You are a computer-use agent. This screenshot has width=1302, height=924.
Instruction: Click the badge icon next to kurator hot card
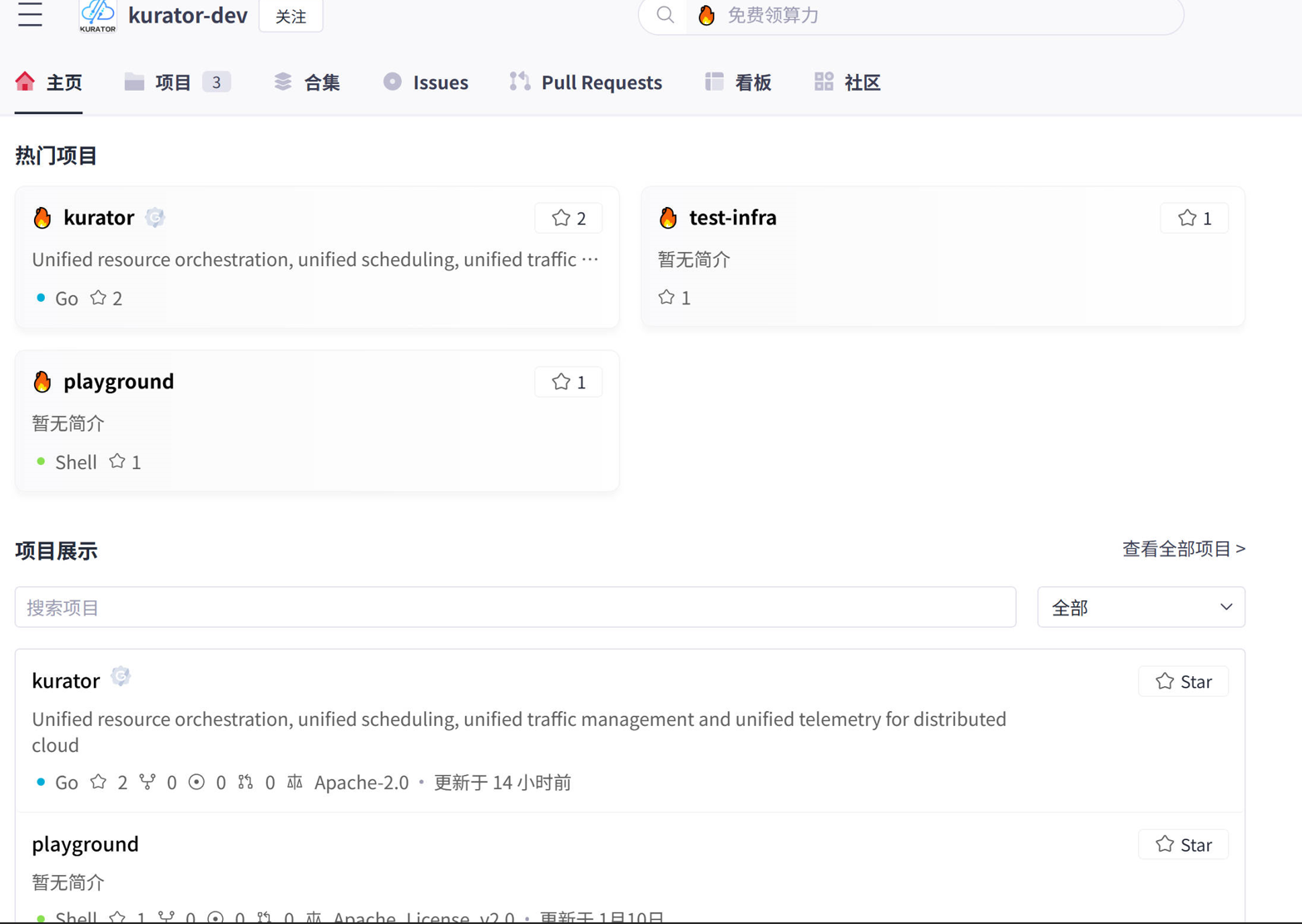coord(155,217)
